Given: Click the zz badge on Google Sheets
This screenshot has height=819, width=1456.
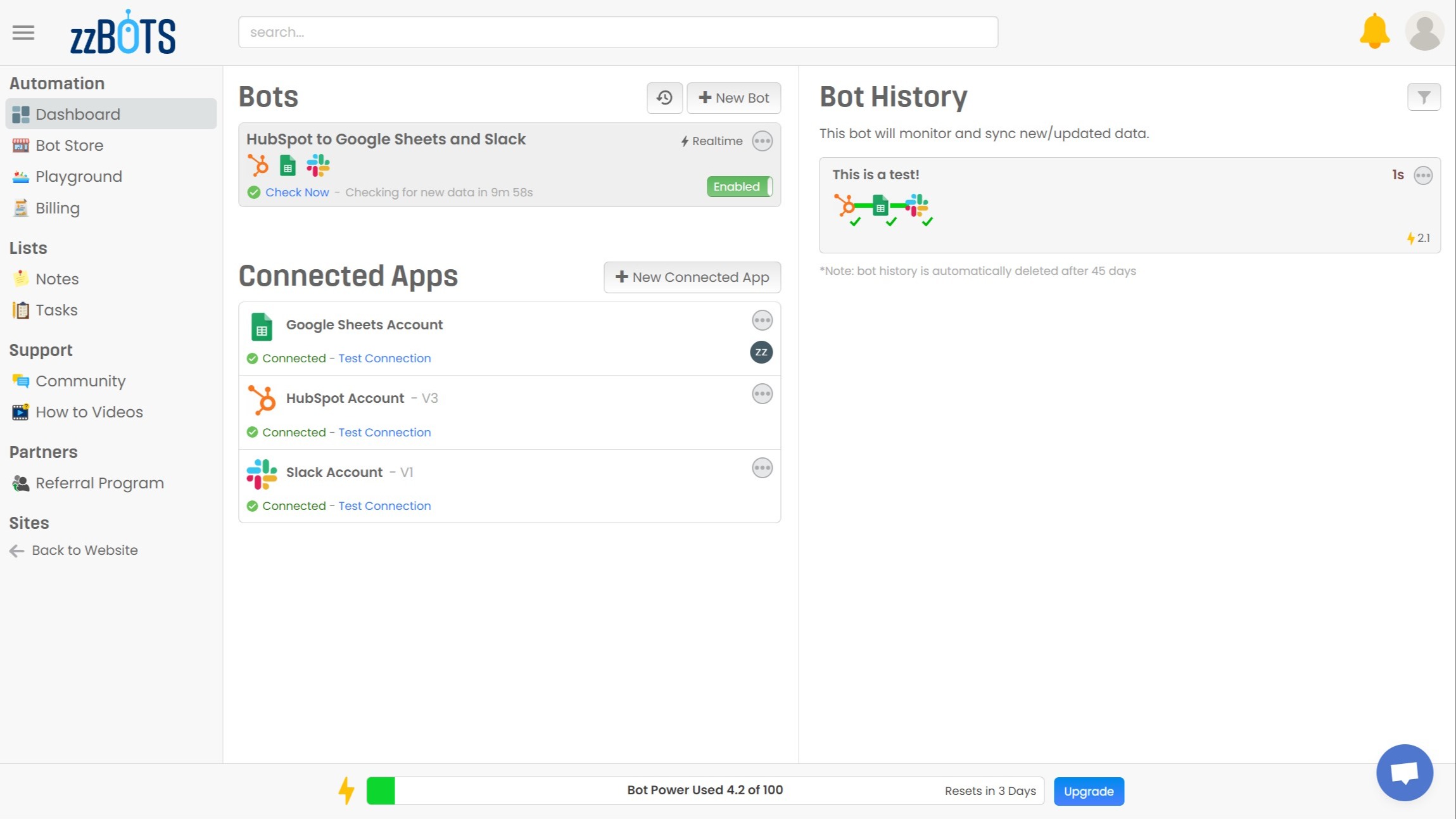Looking at the screenshot, I should tap(761, 352).
